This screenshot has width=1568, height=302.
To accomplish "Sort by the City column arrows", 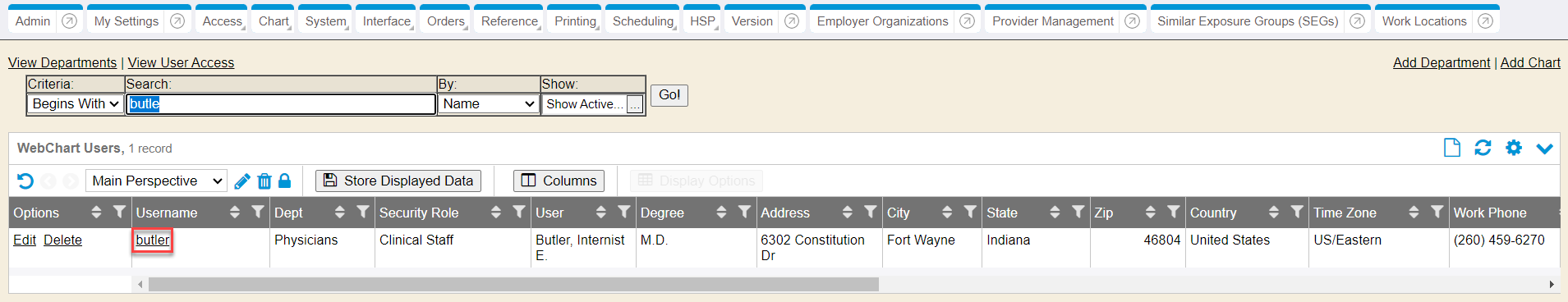I will 947,213.
